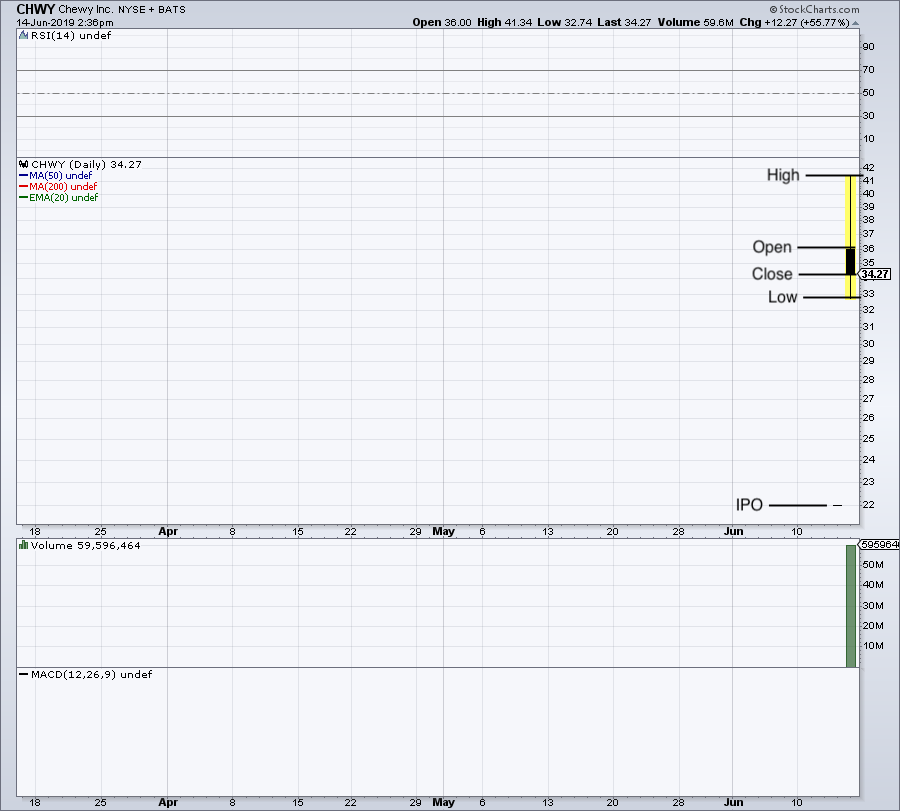Click the CHWY (Daily) 34.27 legend text
Screen dimensions: 900x811
click(x=86, y=164)
